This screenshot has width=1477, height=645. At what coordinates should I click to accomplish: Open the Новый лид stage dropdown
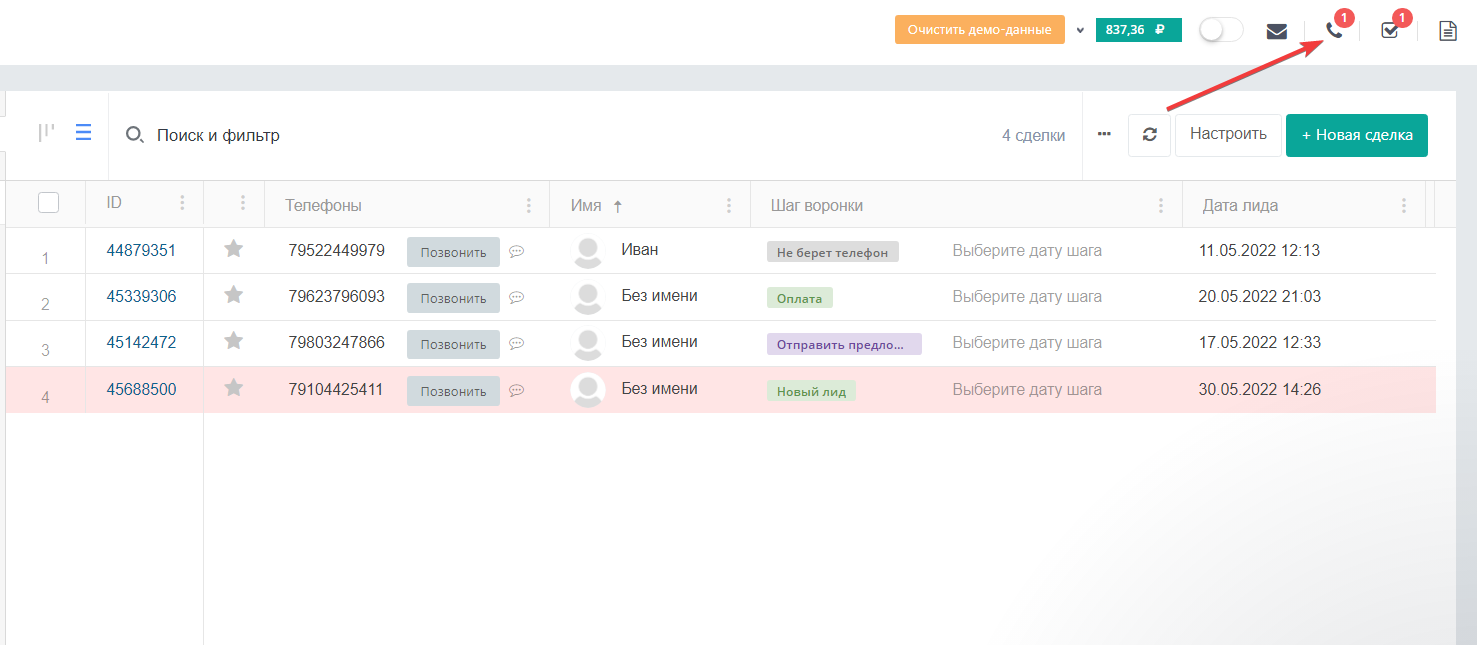[x=811, y=391]
